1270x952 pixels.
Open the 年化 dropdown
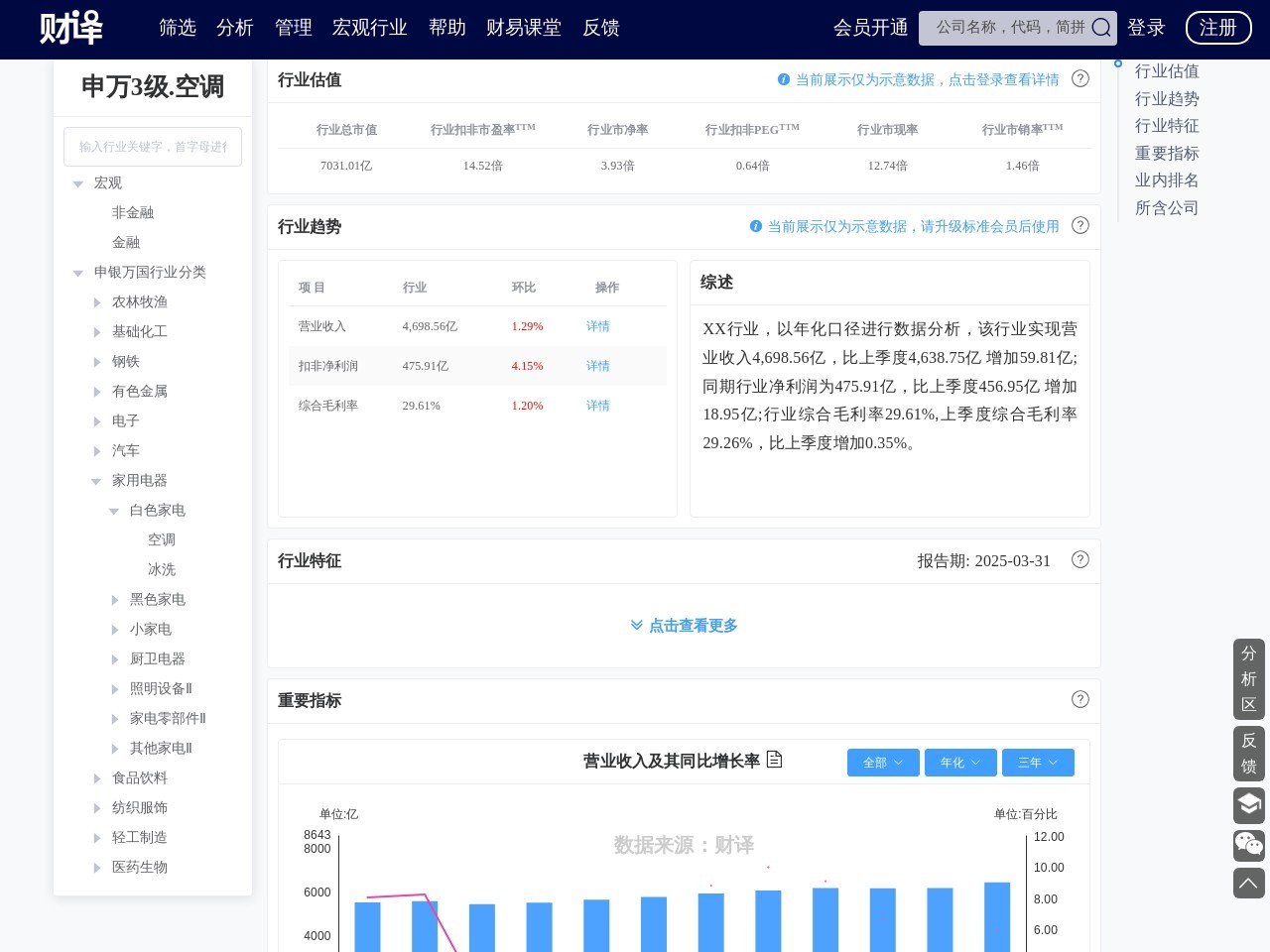coord(959,763)
